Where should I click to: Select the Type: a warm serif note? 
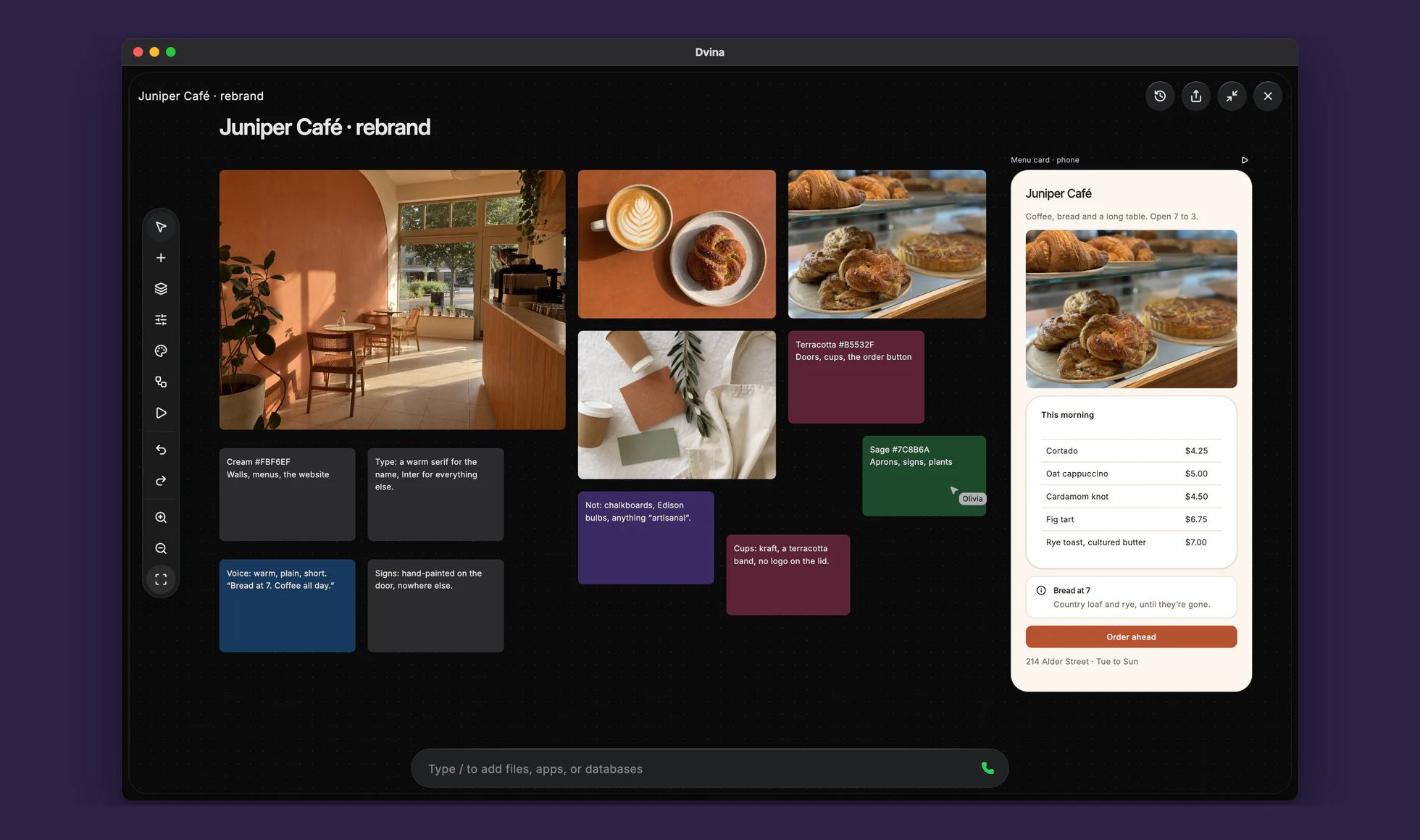point(435,495)
